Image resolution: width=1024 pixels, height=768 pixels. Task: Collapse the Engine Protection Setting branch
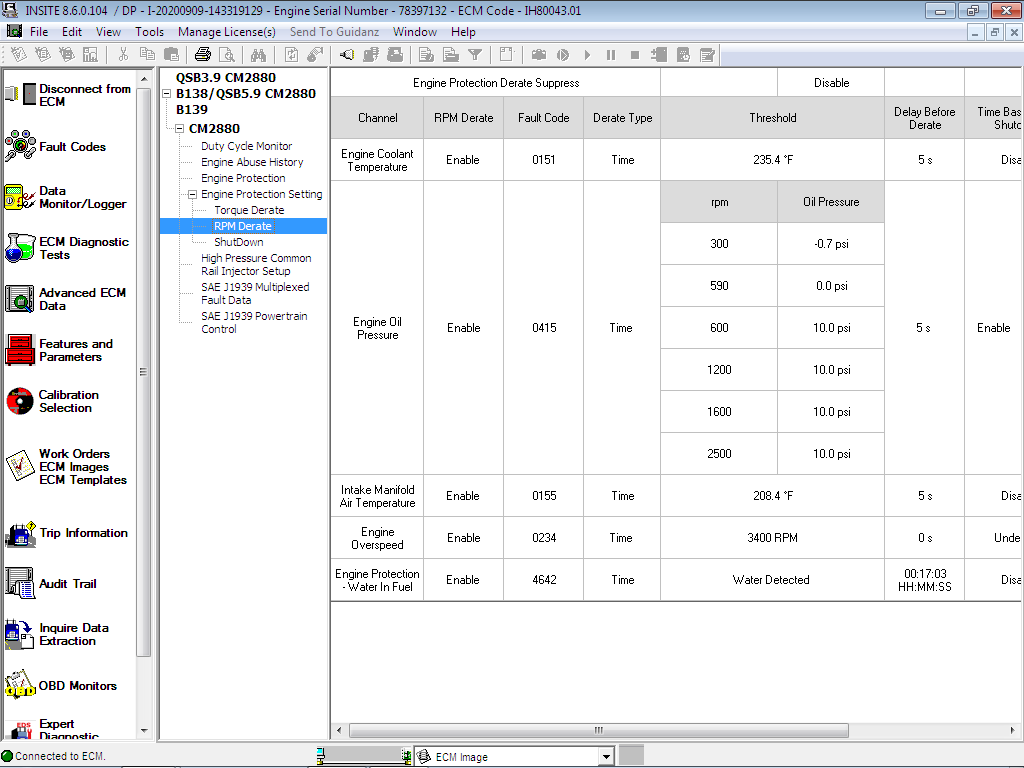point(190,194)
